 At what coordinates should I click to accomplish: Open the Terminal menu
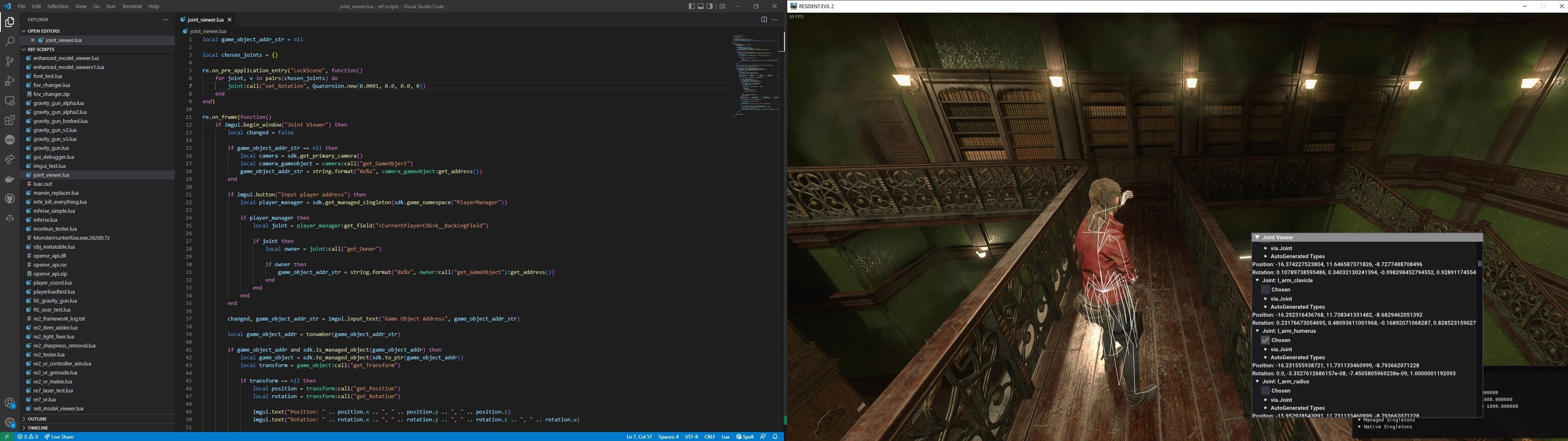pos(131,7)
